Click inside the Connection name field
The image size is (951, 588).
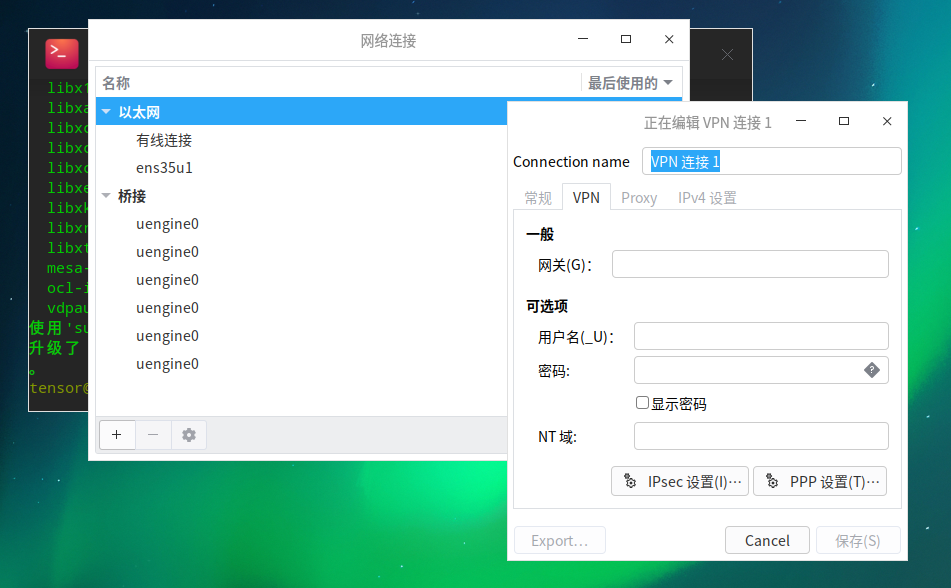[770, 160]
